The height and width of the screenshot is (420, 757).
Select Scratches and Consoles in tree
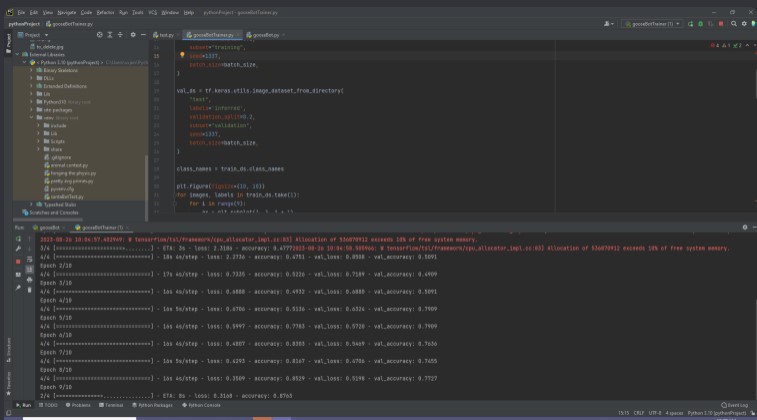click(51, 212)
